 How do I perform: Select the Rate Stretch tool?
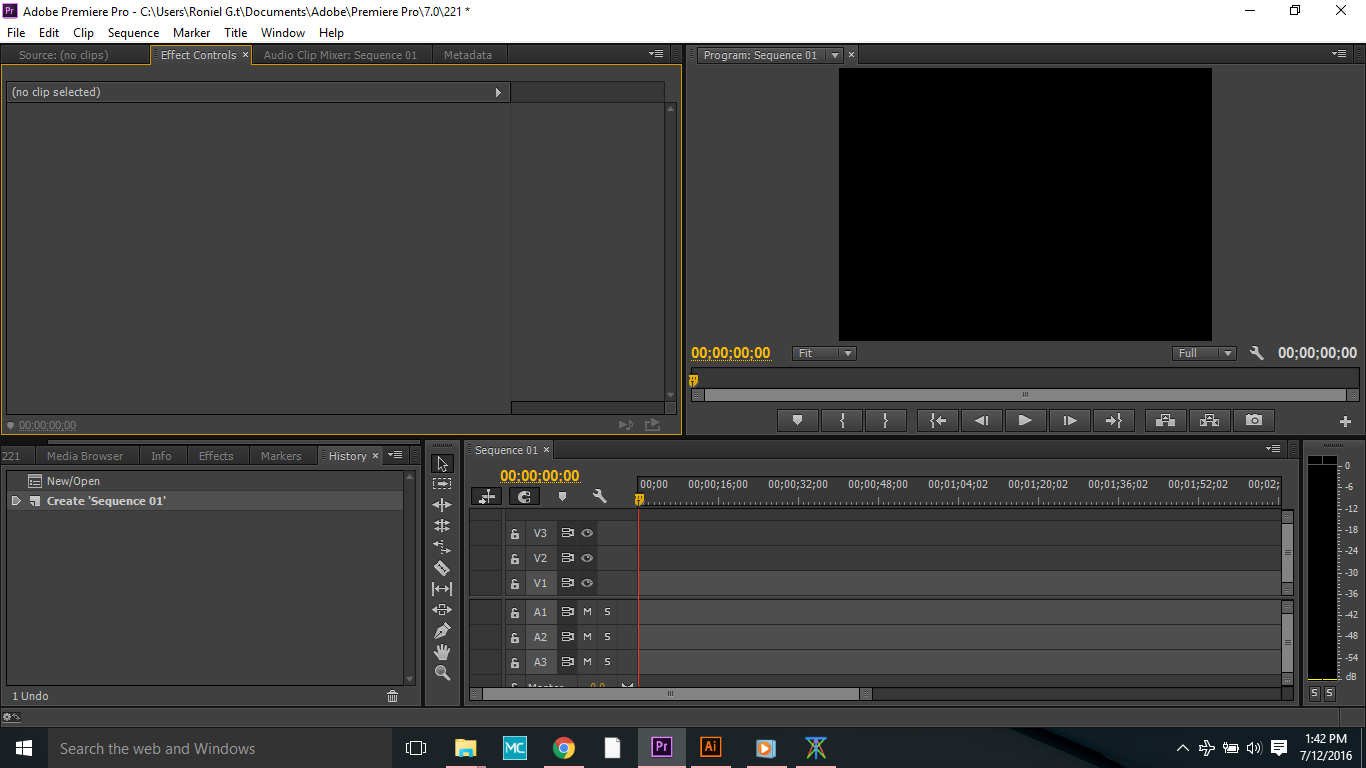coord(442,547)
